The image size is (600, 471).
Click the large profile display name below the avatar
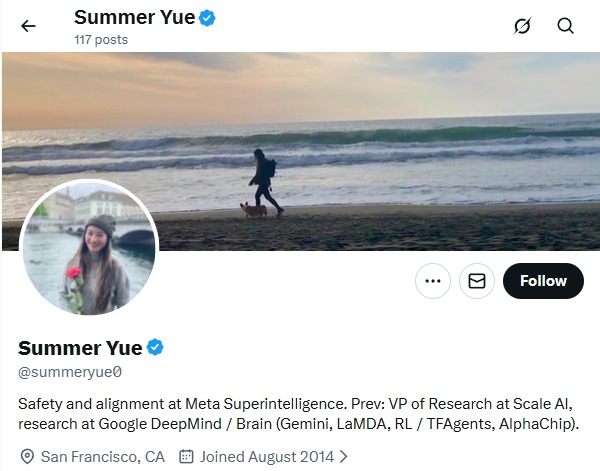pos(80,348)
